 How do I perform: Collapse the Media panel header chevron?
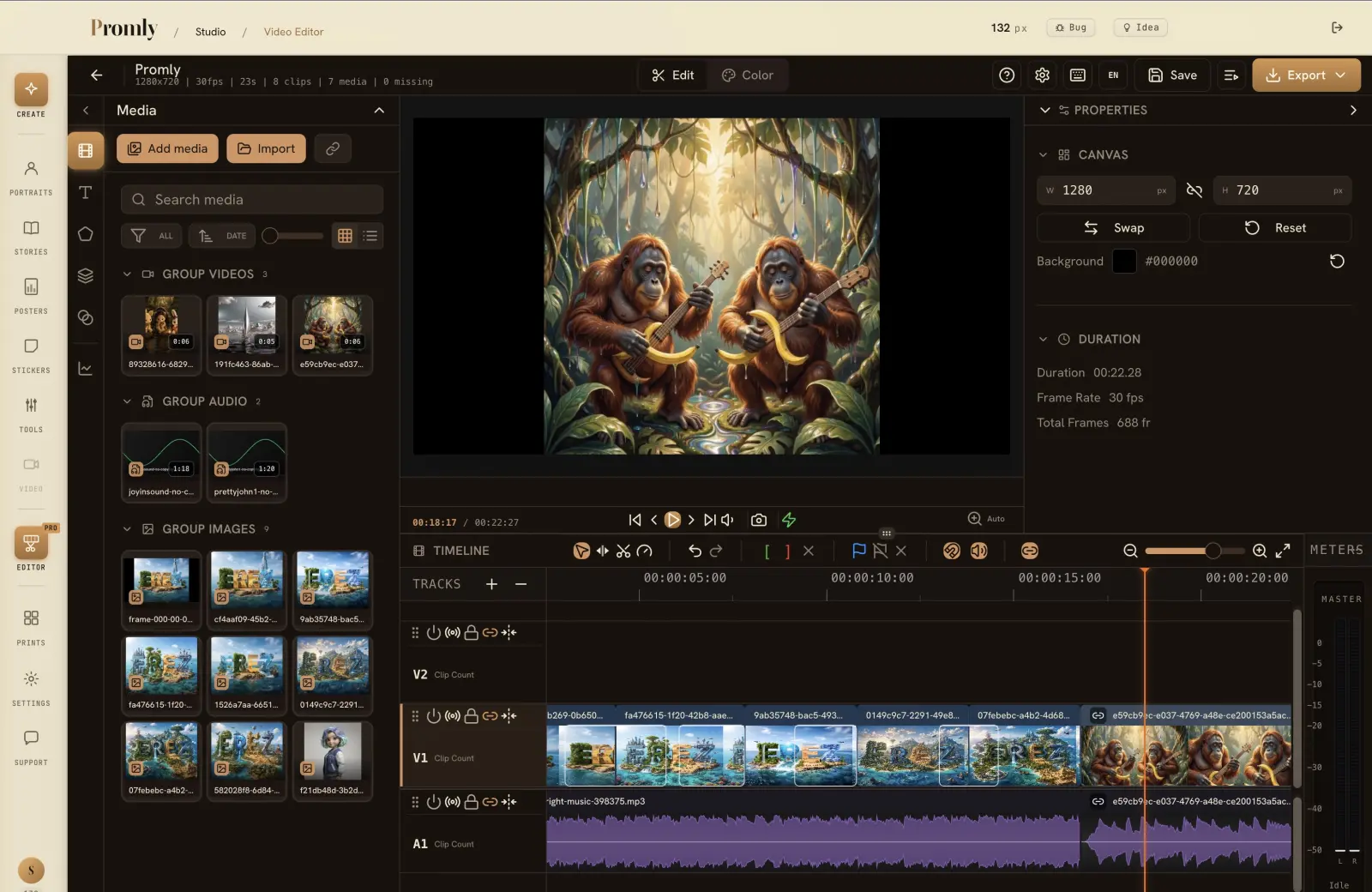[x=379, y=111]
